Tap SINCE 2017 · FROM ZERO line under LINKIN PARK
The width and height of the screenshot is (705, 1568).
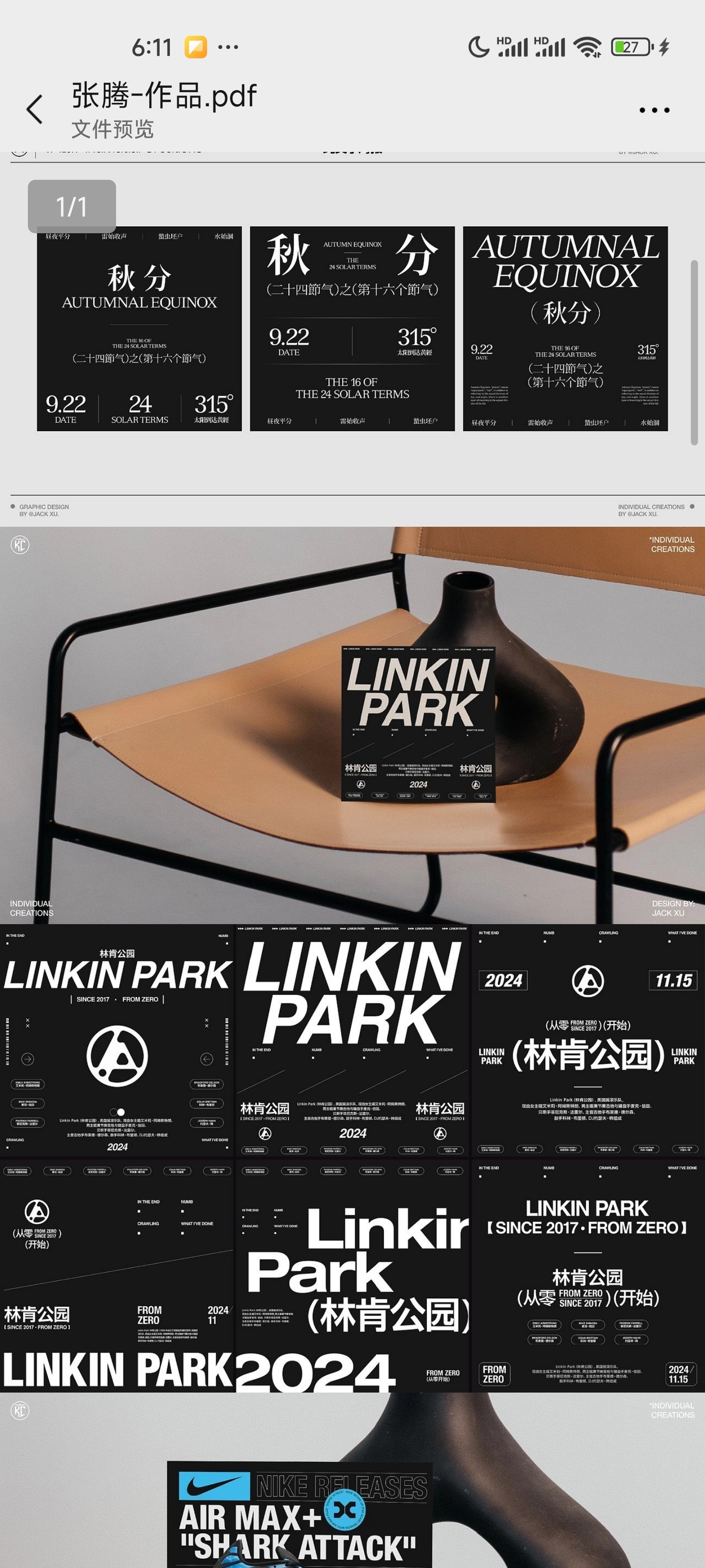tap(117, 999)
